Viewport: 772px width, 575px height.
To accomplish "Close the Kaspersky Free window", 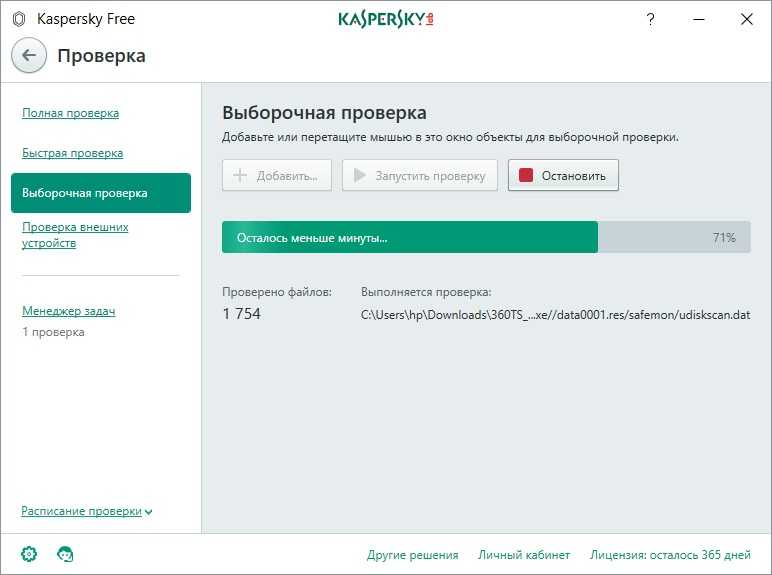I will [x=746, y=19].
